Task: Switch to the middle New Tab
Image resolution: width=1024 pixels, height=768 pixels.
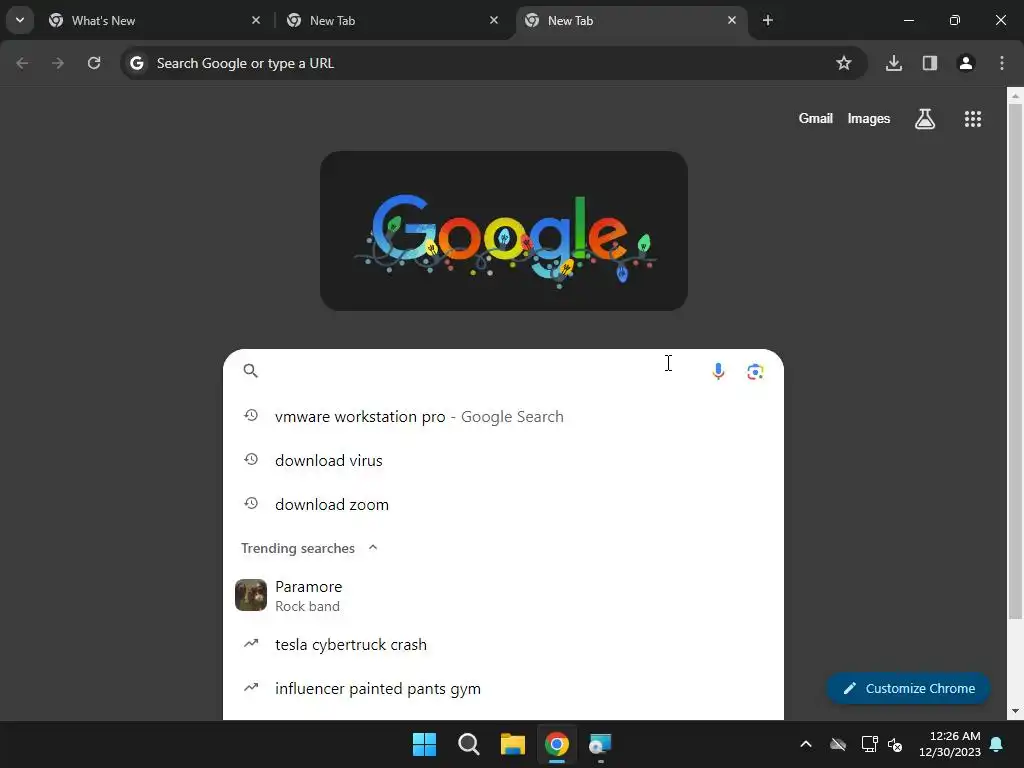Action: pyautogui.click(x=393, y=21)
